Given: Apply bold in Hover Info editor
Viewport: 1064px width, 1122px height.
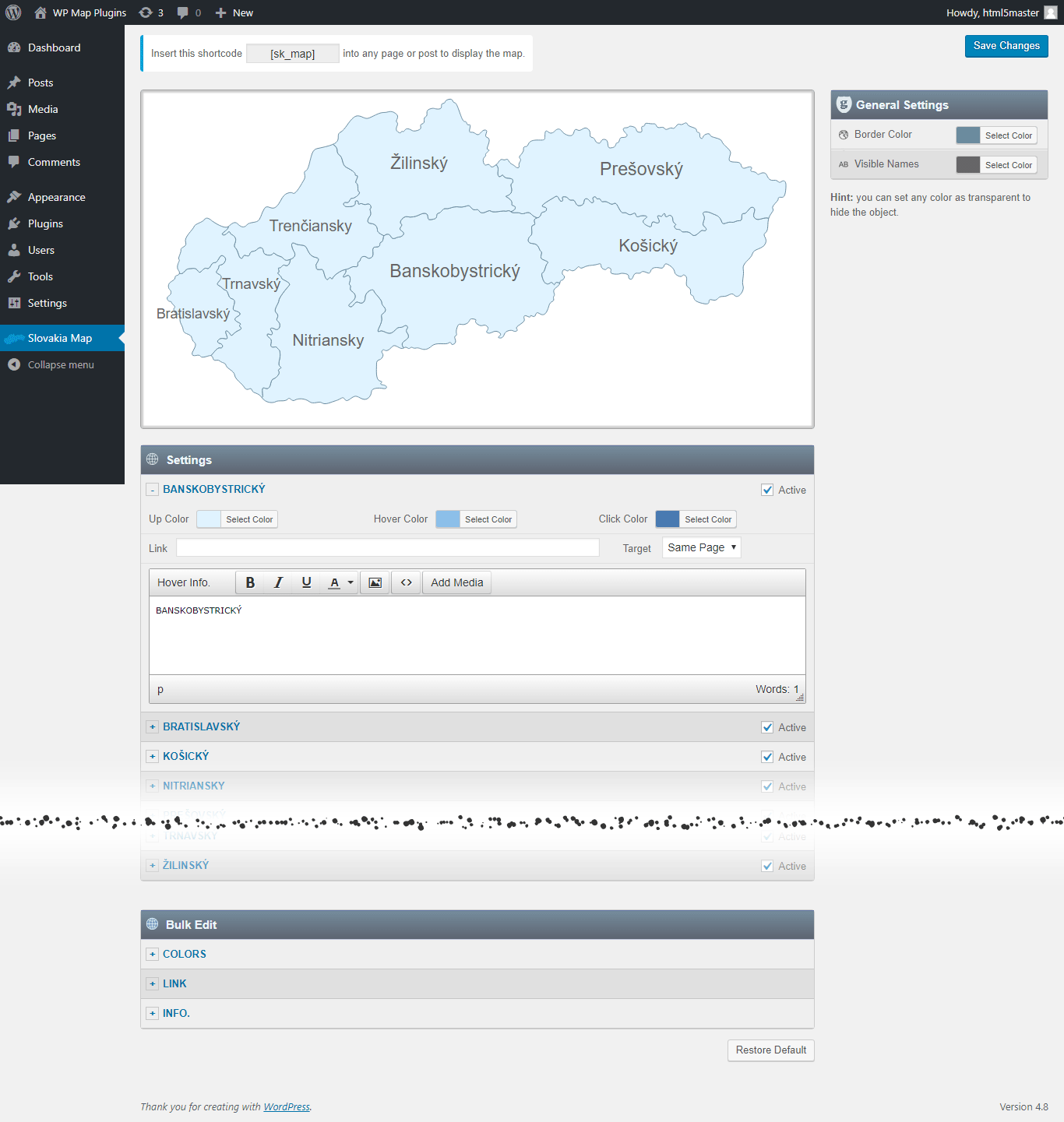Looking at the screenshot, I should point(250,582).
